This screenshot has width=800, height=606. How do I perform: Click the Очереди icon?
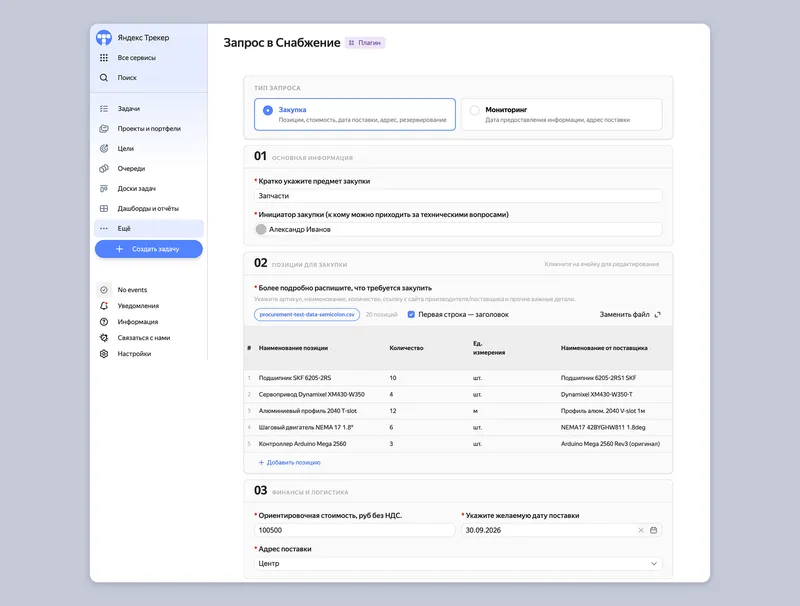104,168
